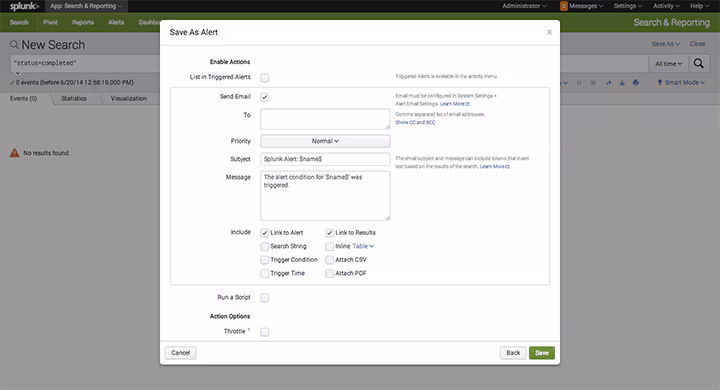720x390 pixels.
Task: Open the Priority Normal dropdown
Action: [x=325, y=141]
